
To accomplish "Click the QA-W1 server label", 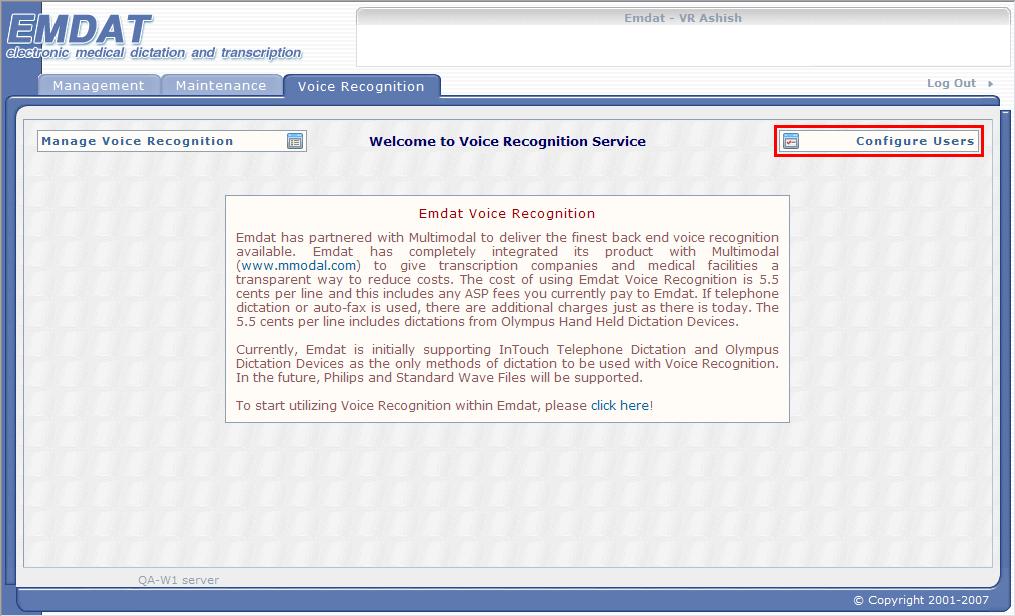I will (178, 580).
